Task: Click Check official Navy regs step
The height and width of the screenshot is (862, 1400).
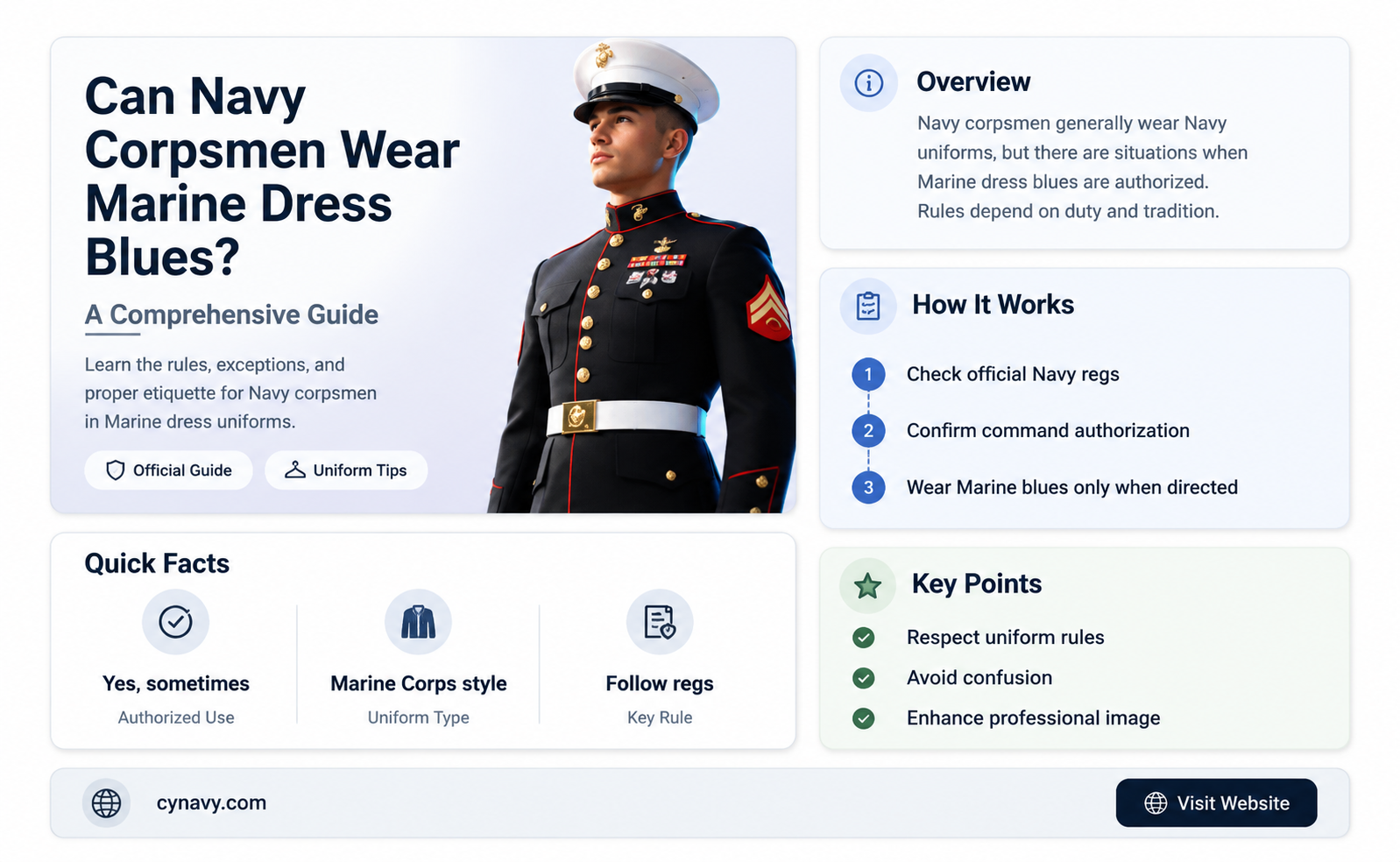Action: (1013, 374)
